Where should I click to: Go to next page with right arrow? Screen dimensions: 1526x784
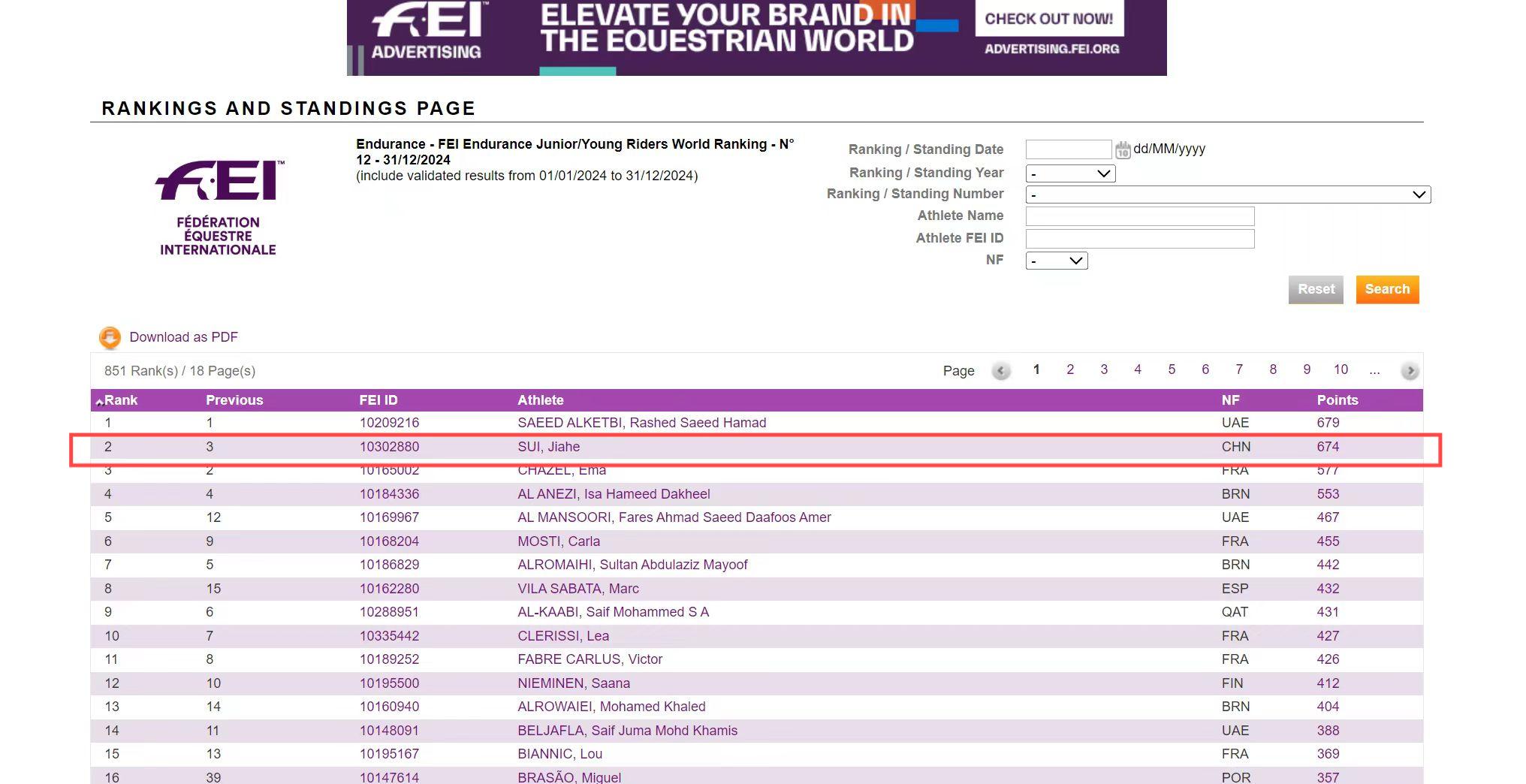coord(1410,371)
